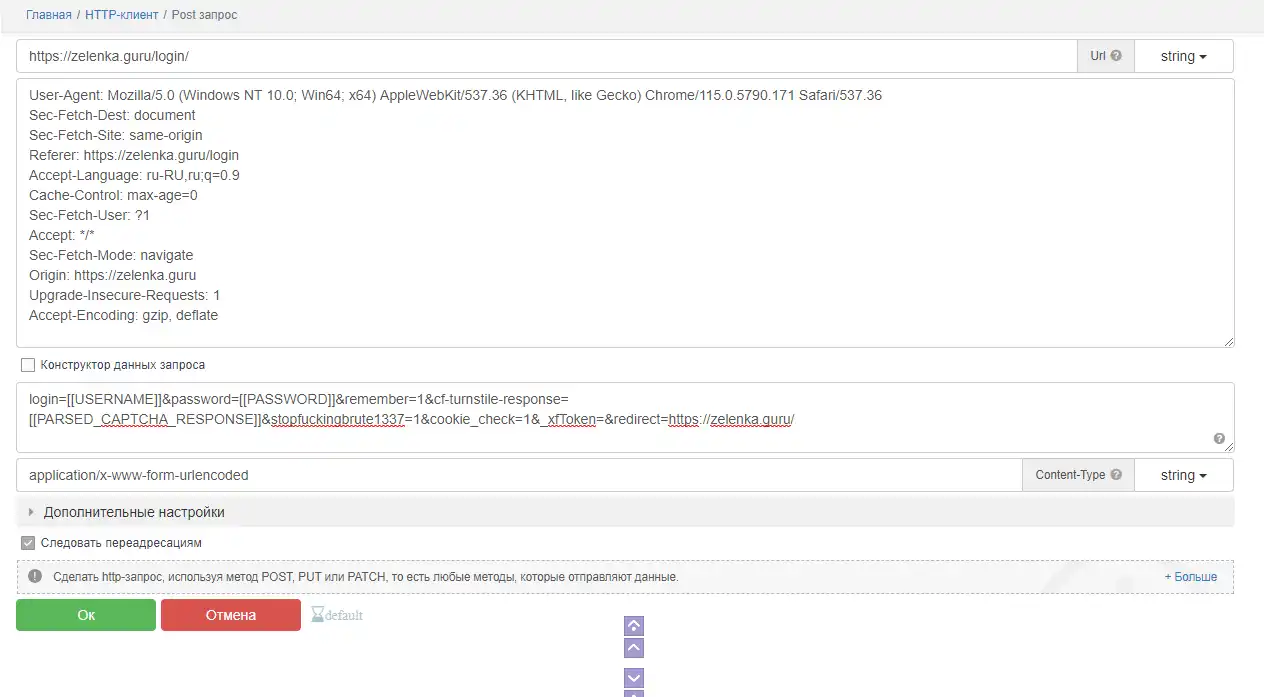Focus the application/x-www-form-urlencoded content type field

519,475
